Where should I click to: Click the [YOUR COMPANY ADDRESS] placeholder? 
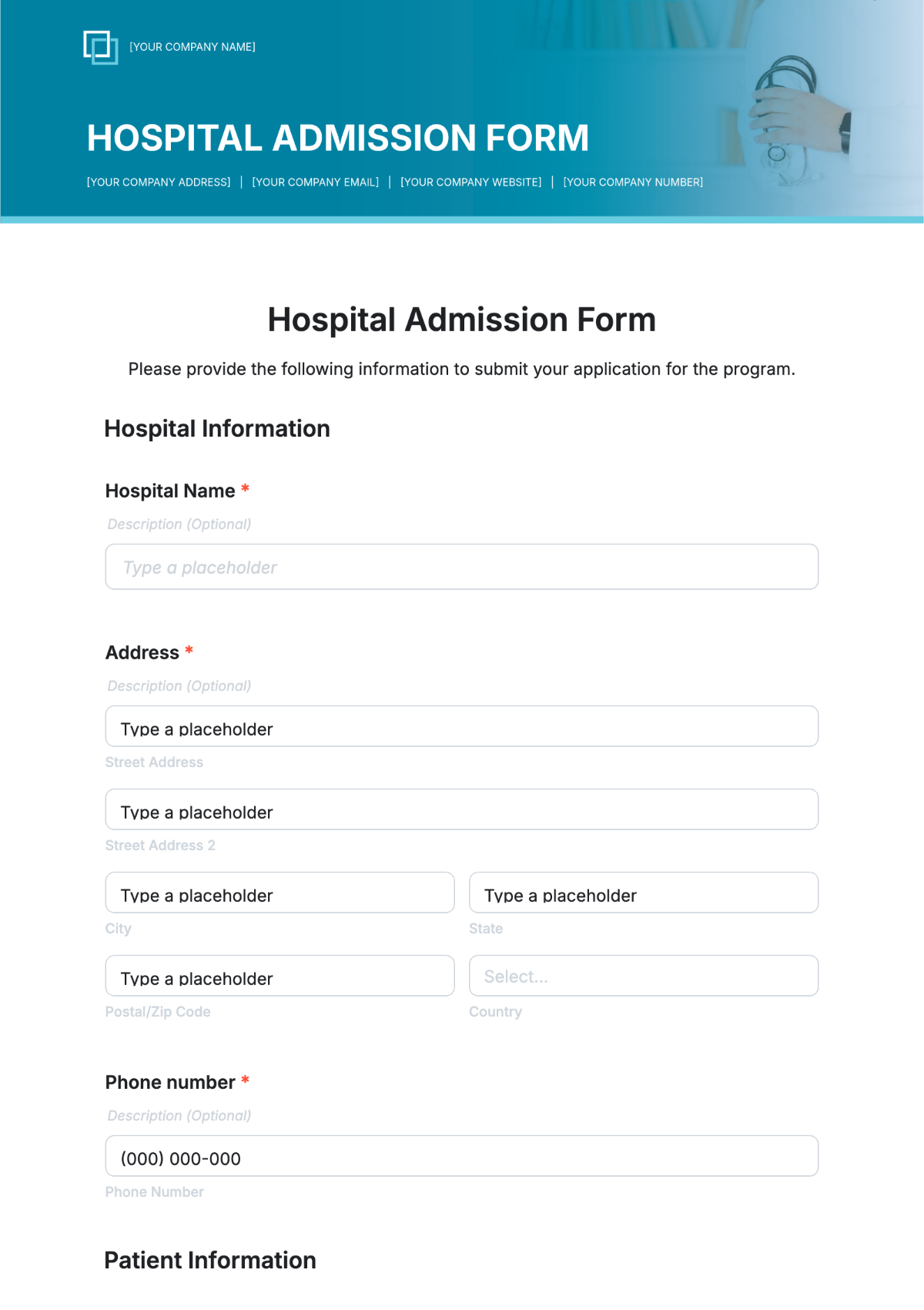[x=159, y=183]
